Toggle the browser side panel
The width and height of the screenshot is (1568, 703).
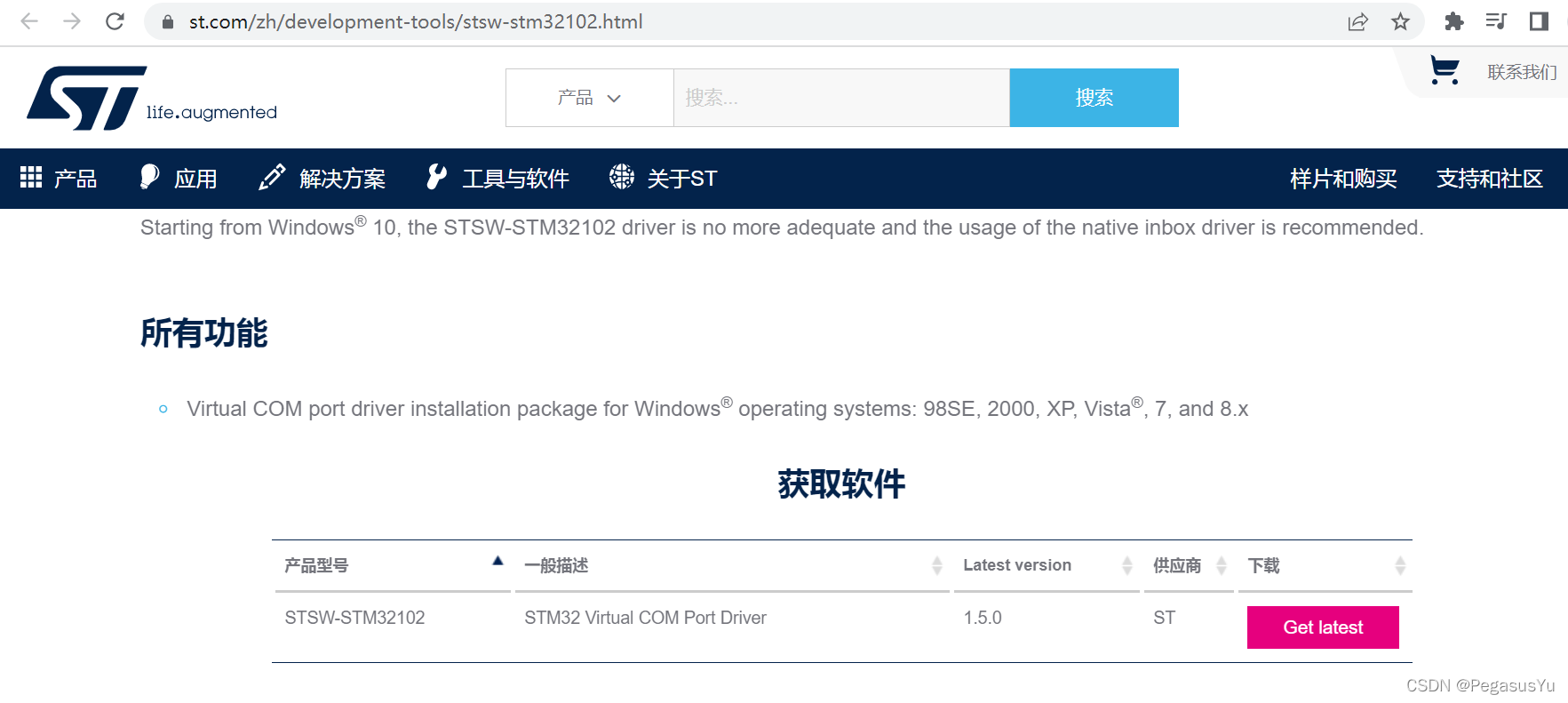coord(1539,21)
